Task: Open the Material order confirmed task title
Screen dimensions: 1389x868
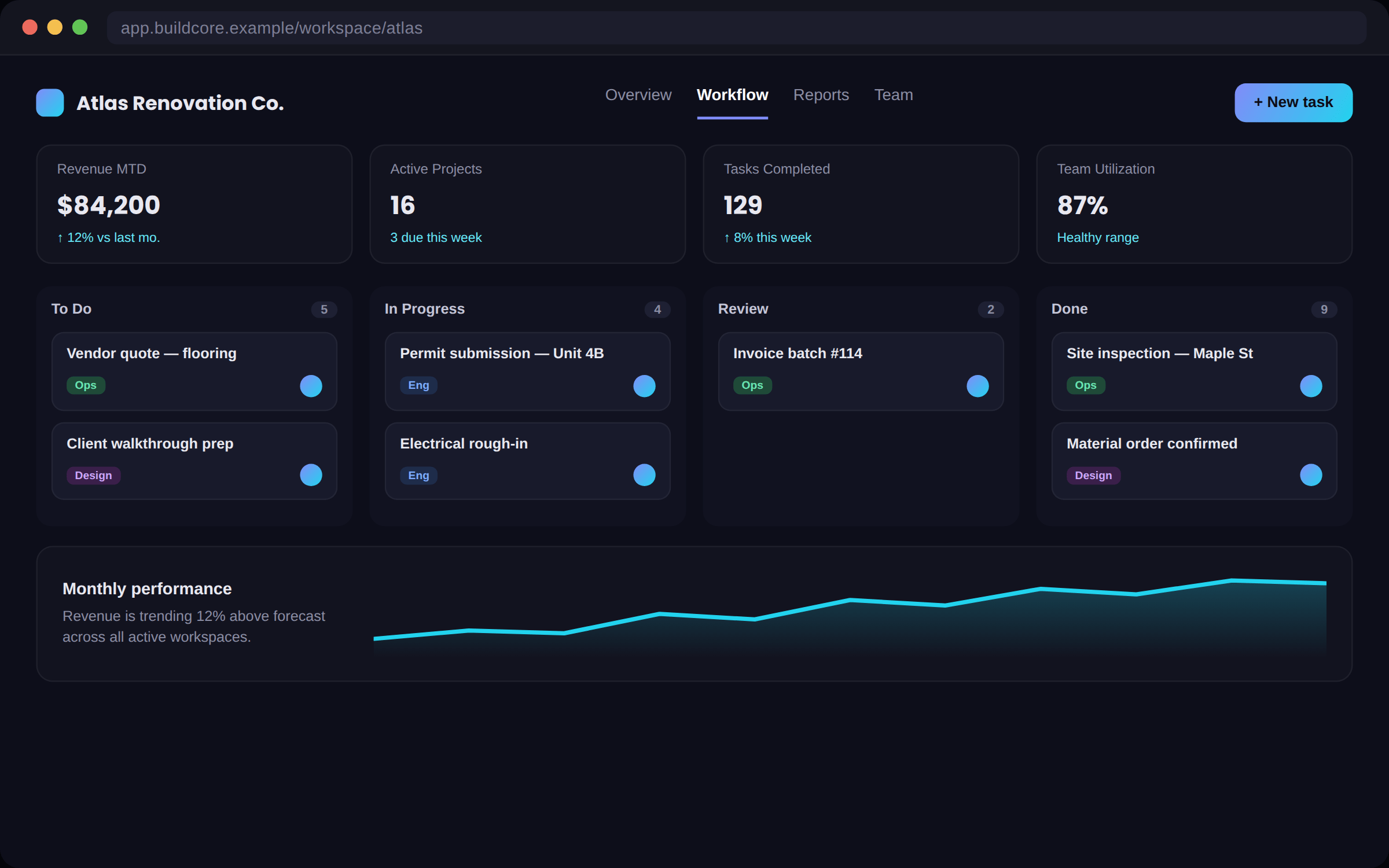Action: pyautogui.click(x=1152, y=444)
